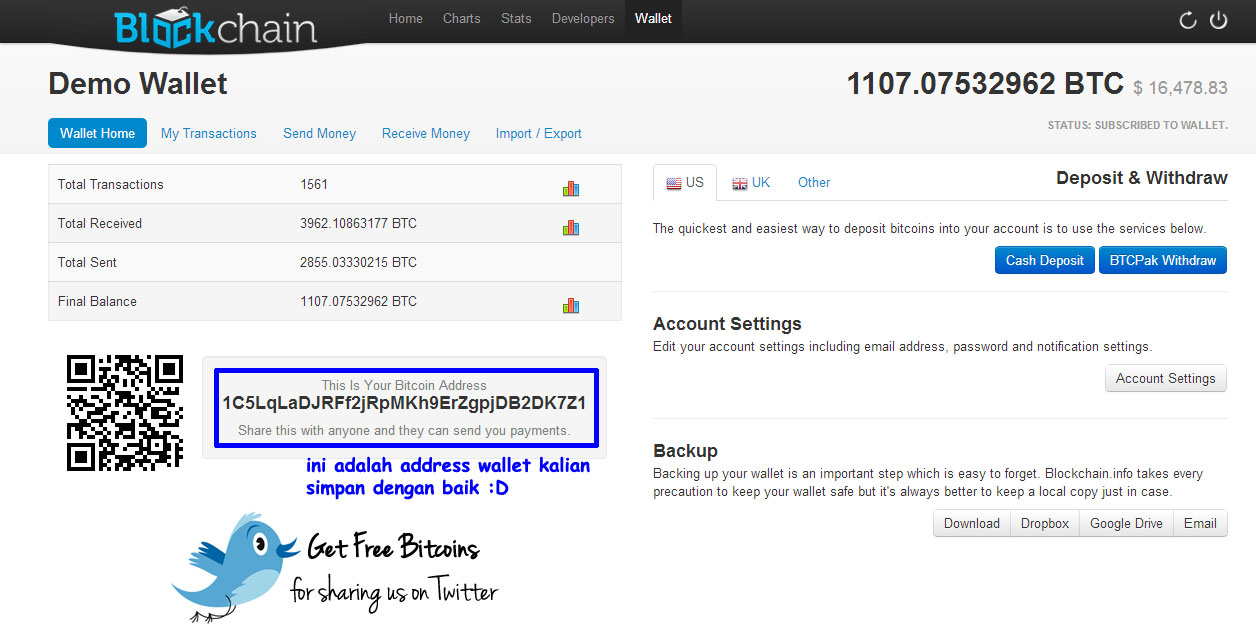Click the refresh icon in header
Viewport: 1256px width, 636px height.
(1188, 20)
